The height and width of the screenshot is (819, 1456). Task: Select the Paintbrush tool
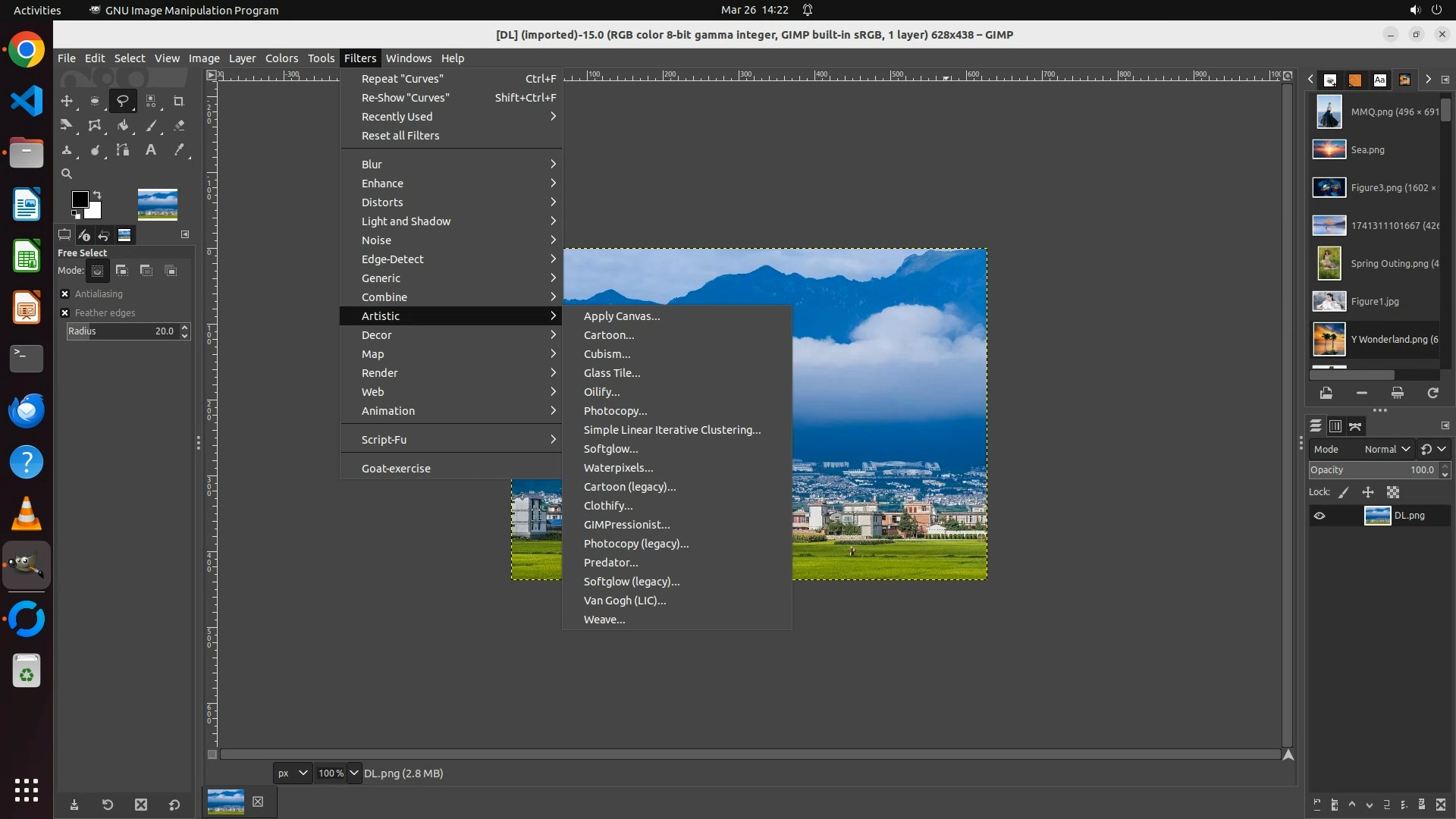coord(151,126)
